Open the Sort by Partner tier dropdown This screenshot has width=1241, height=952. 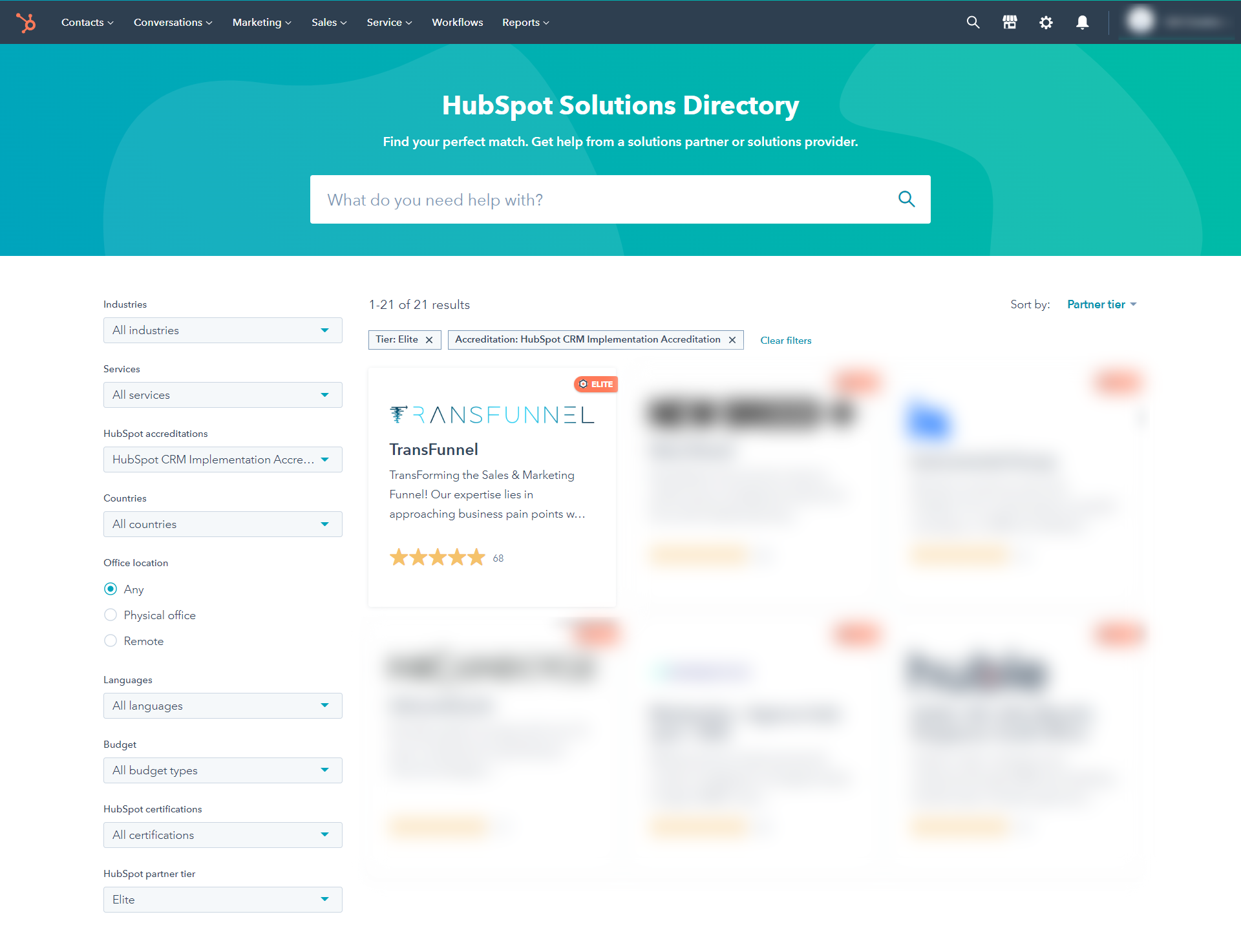point(1101,304)
